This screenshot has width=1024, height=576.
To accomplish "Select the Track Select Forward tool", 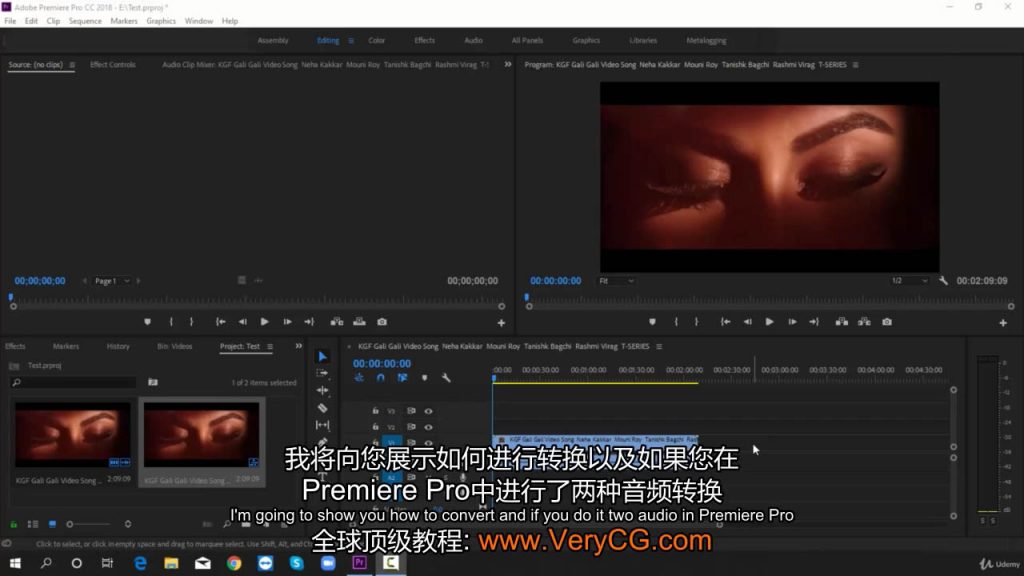I will [x=323, y=373].
